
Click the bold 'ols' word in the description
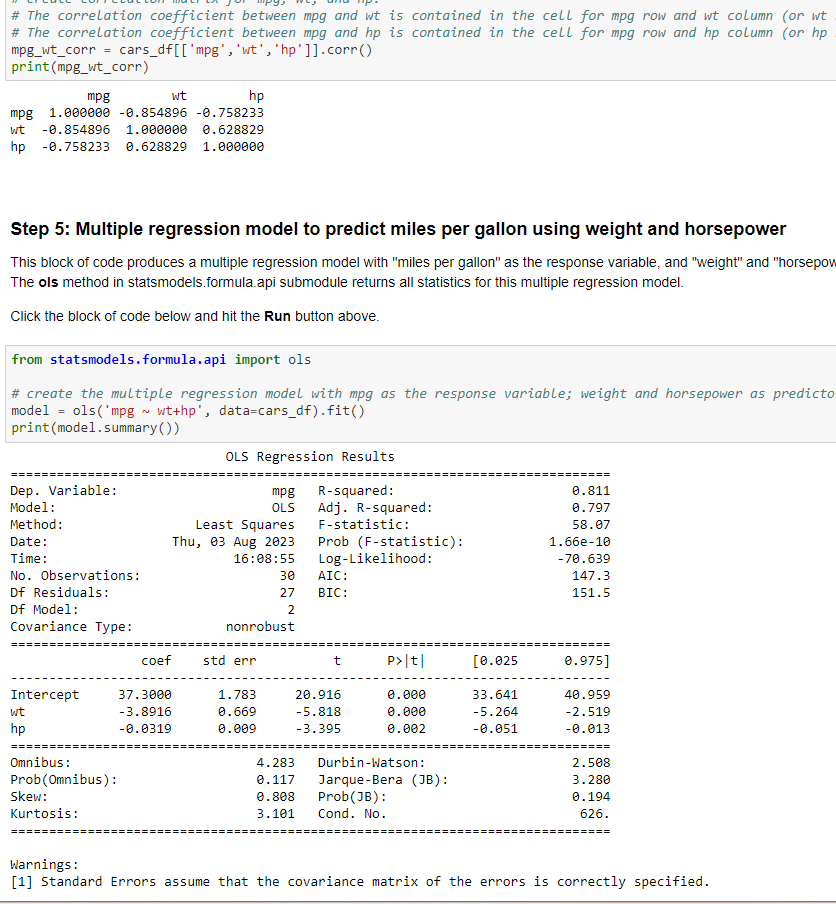click(48, 282)
